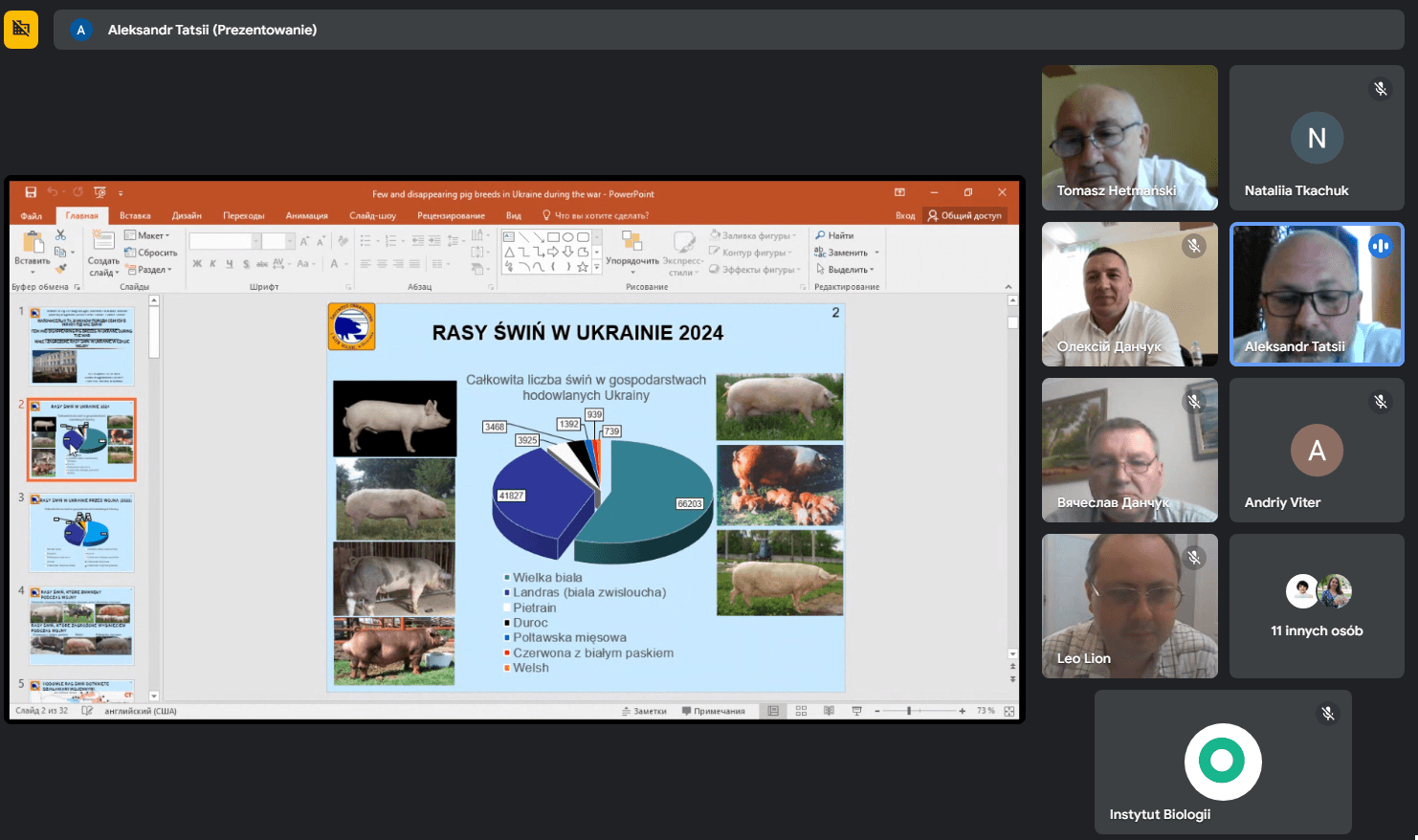Click the Сбросить reset button

point(150,253)
